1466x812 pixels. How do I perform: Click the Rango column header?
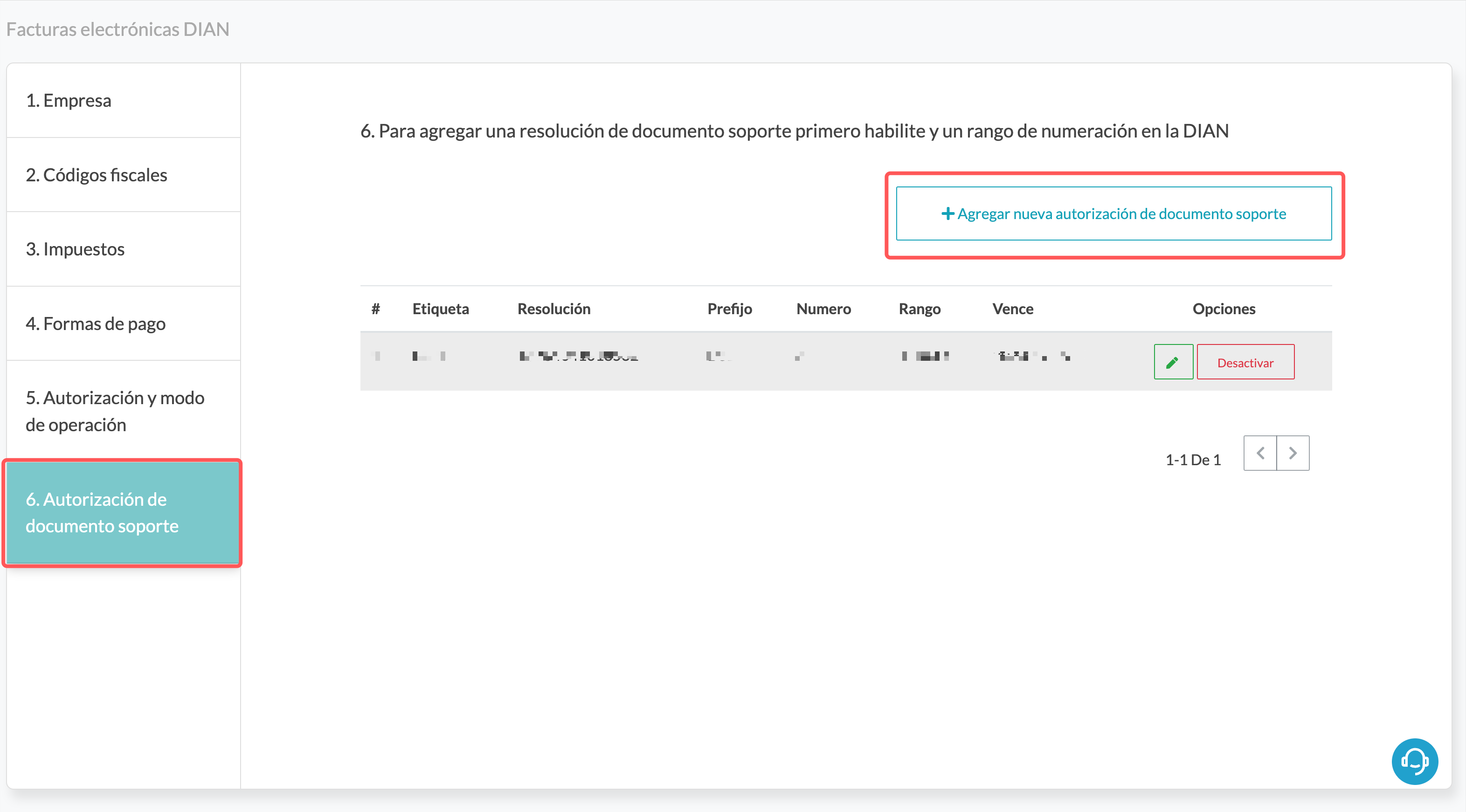click(919, 309)
